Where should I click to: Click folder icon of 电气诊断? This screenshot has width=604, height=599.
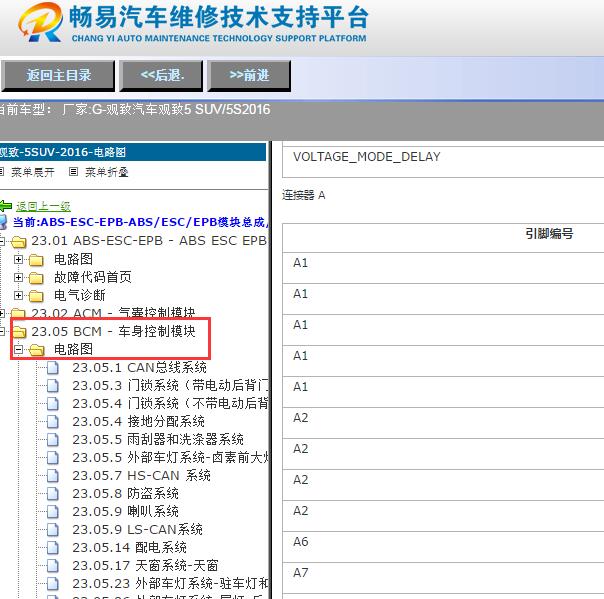pyautogui.click(x=36, y=296)
